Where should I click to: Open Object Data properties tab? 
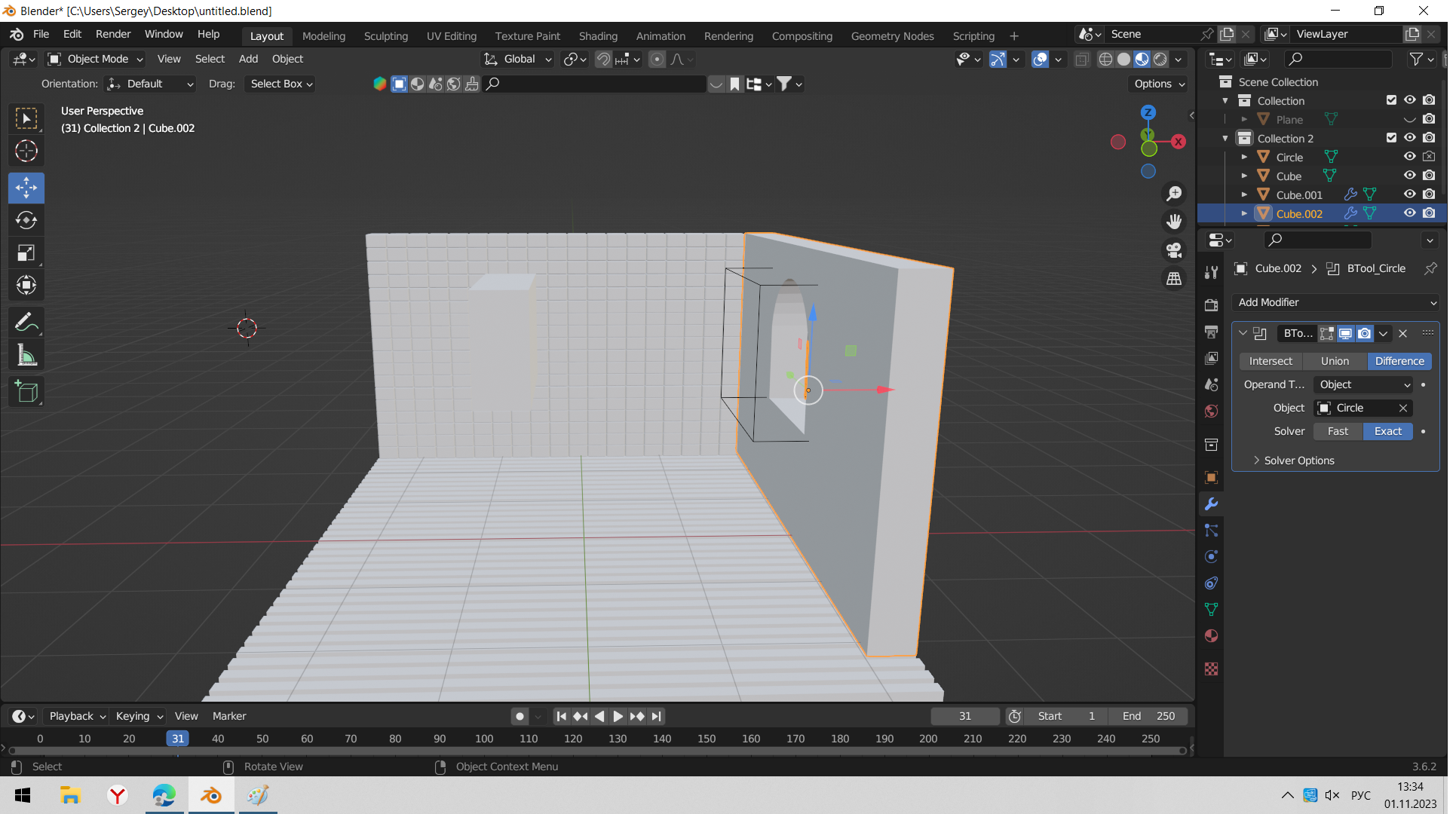[x=1212, y=610]
